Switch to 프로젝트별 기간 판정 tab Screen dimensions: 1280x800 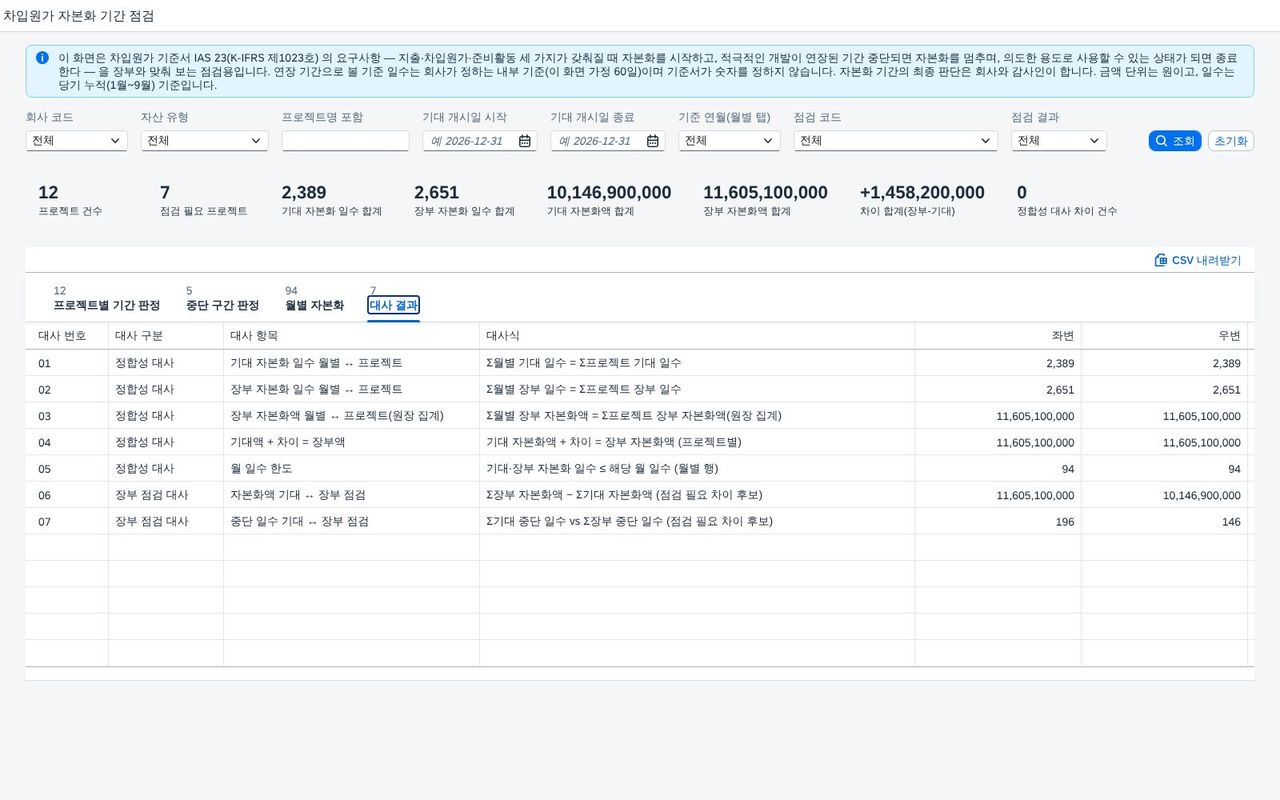coord(106,305)
